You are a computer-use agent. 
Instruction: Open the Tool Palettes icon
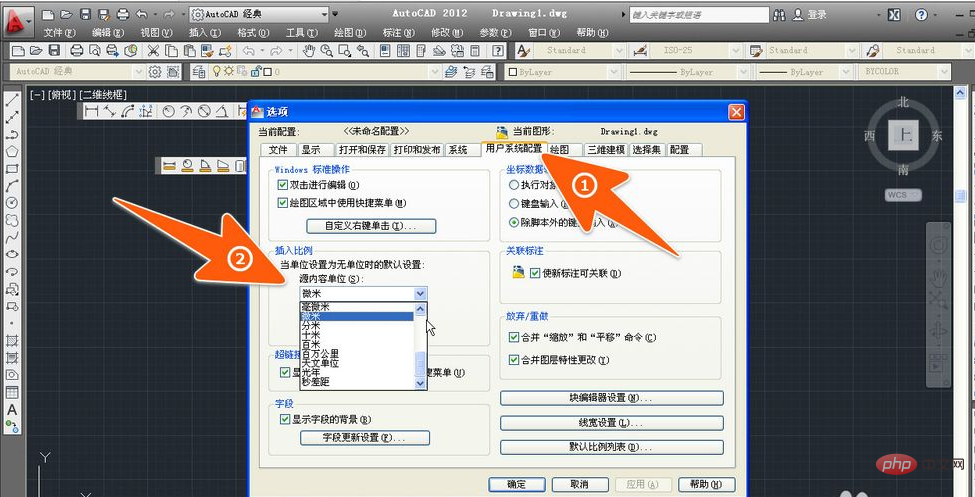click(x=421, y=50)
